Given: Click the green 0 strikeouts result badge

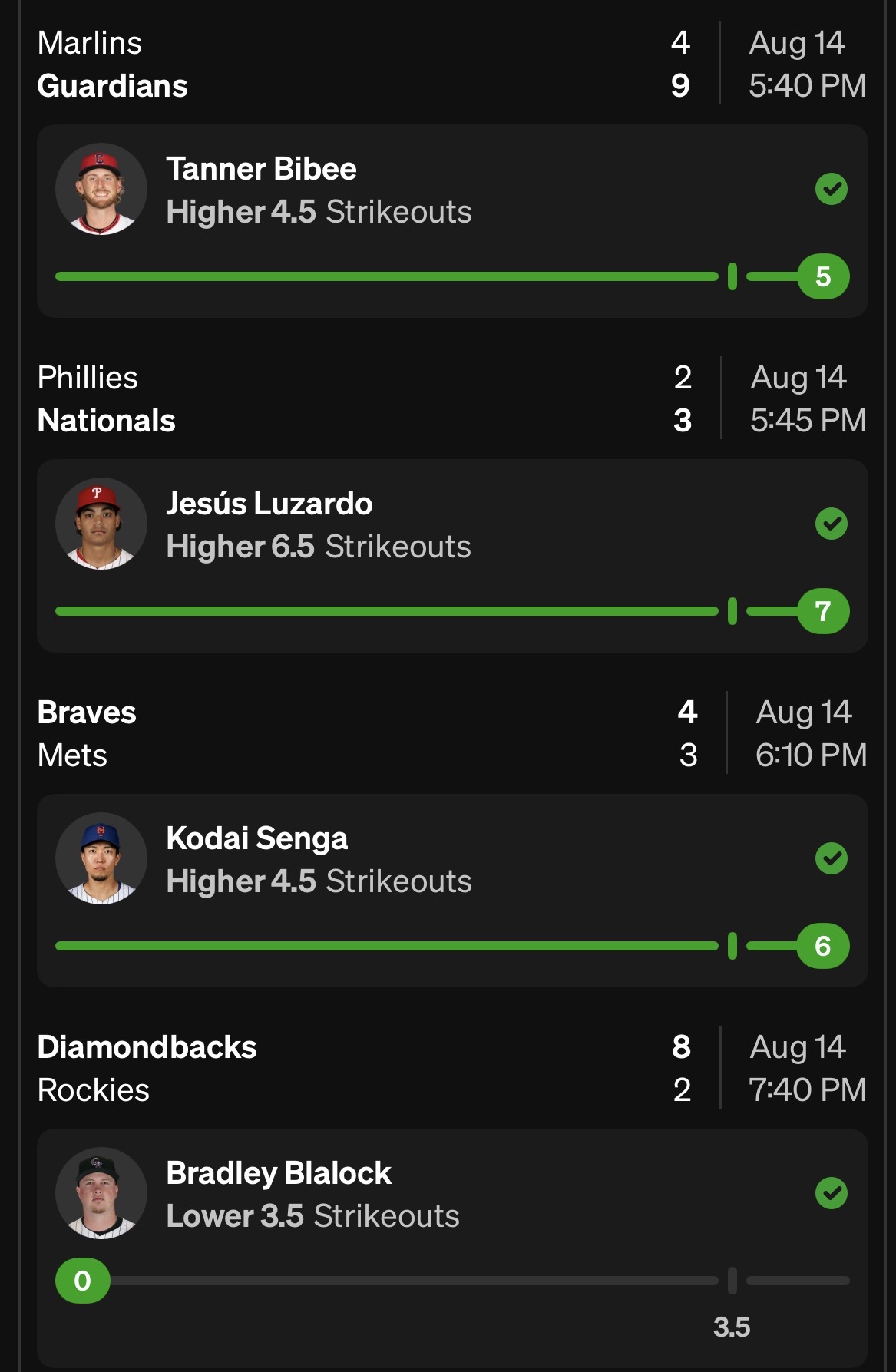Looking at the screenshot, I should [x=83, y=1281].
